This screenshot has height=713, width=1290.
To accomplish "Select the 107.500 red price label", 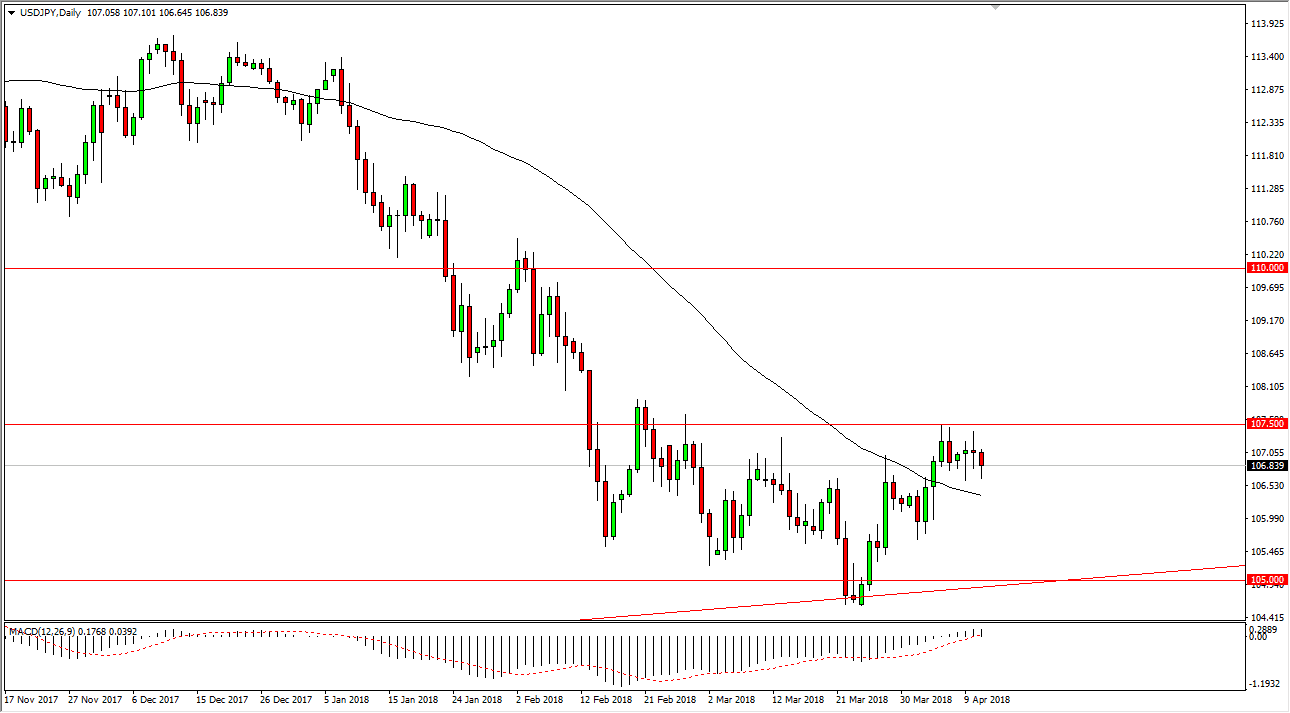I will (1267, 424).
